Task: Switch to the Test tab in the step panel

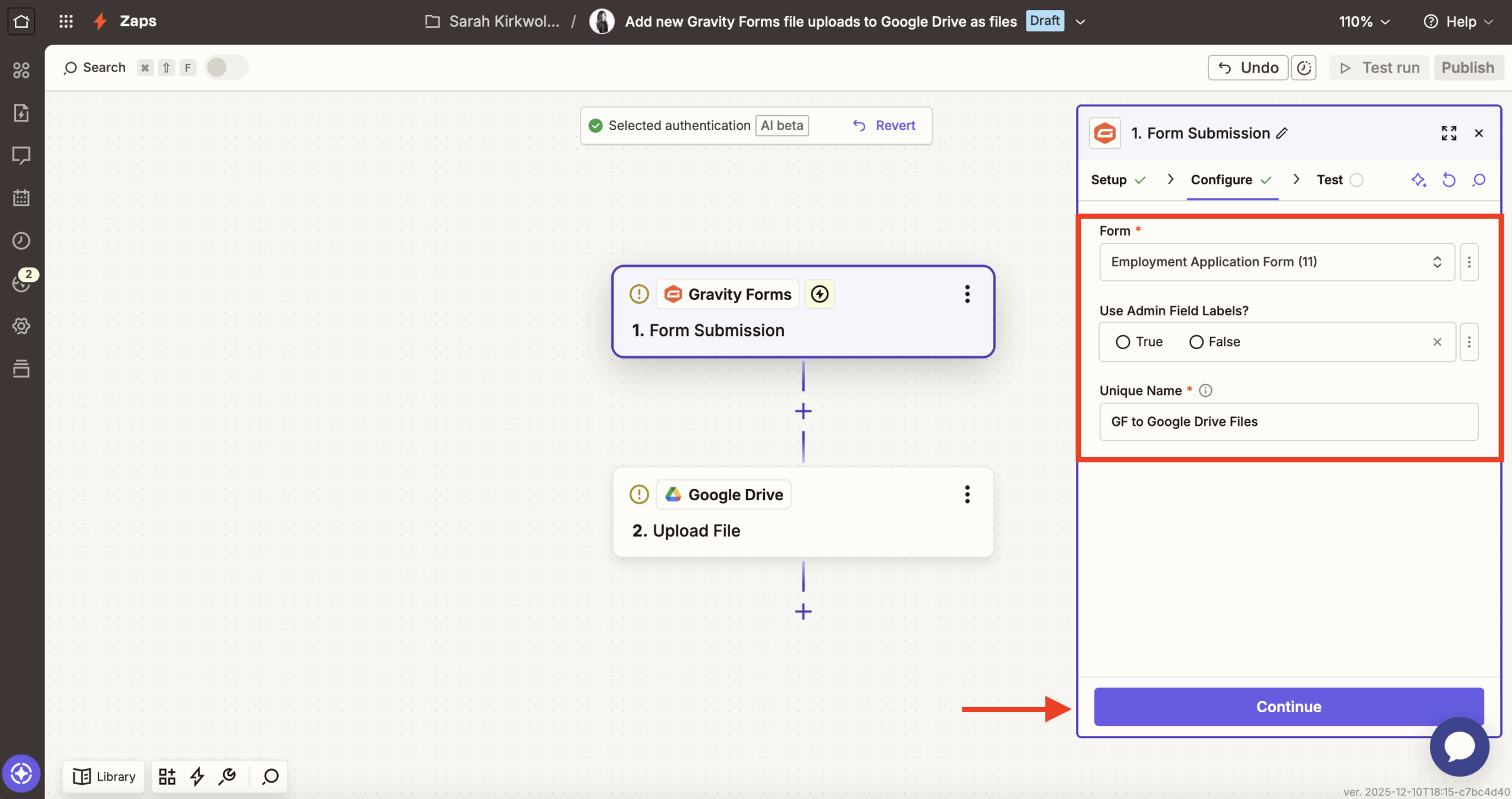Action: (1330, 180)
